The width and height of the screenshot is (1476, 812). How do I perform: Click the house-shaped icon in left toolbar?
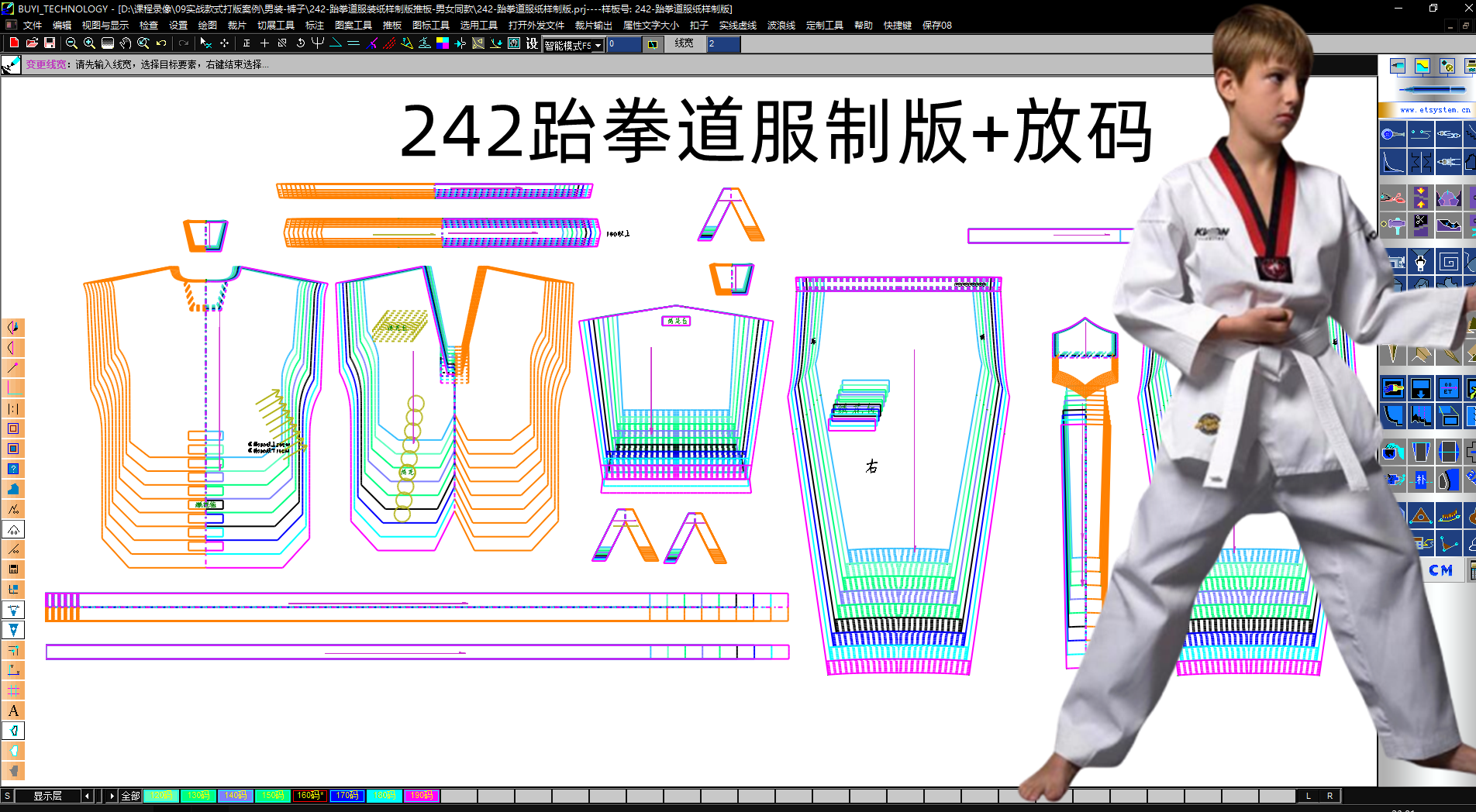click(13, 529)
